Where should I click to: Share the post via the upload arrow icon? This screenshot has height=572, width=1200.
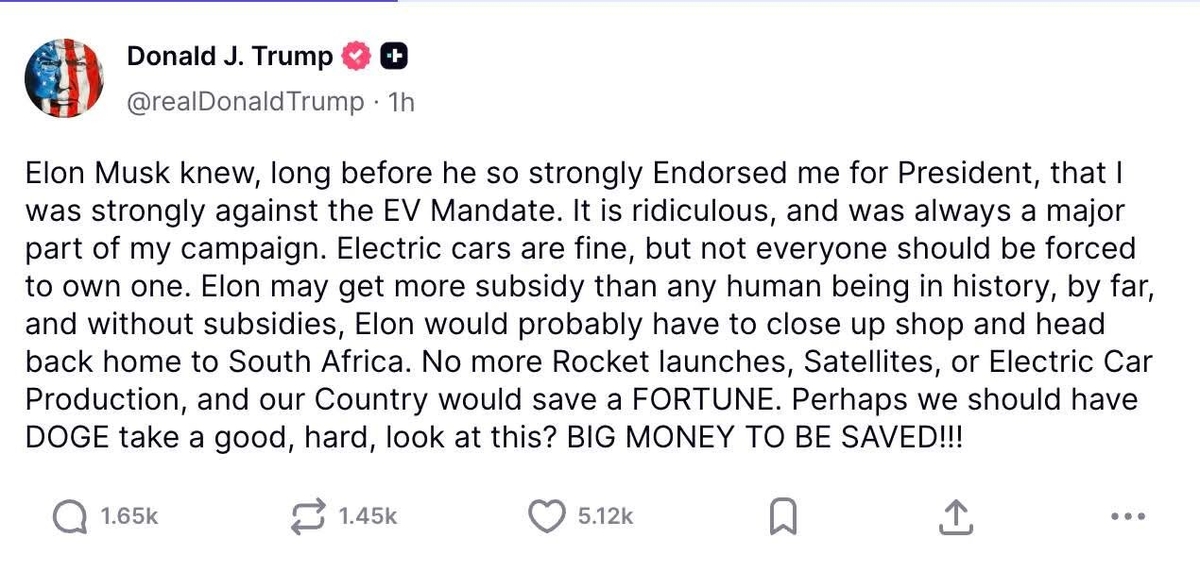click(955, 517)
